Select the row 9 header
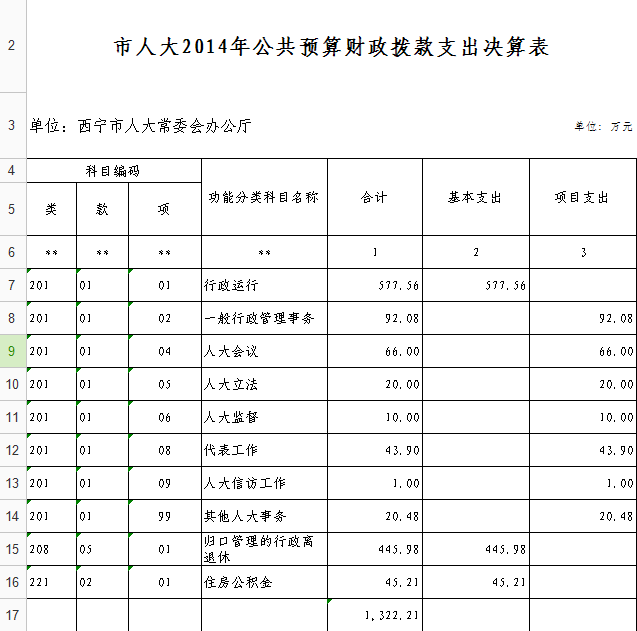637x631 pixels. [12, 351]
